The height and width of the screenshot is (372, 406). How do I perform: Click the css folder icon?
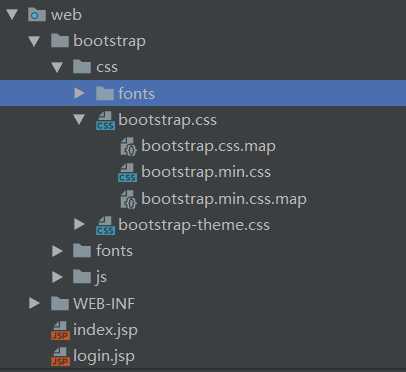pos(82,67)
